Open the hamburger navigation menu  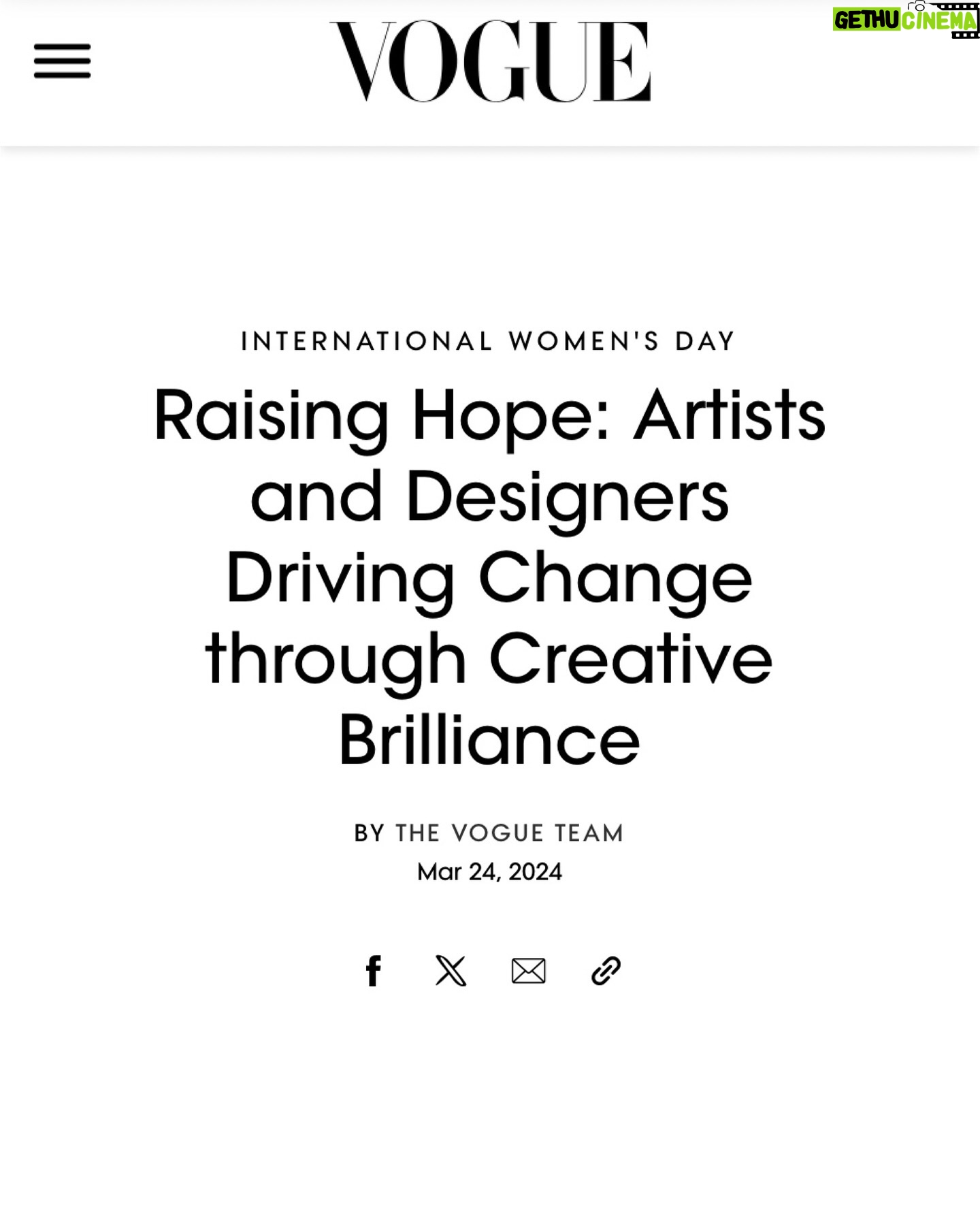[x=62, y=61]
